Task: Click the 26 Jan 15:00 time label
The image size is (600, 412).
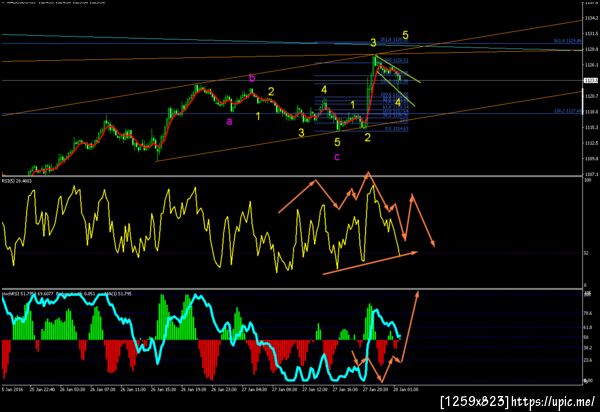Action: pyautogui.click(x=163, y=389)
